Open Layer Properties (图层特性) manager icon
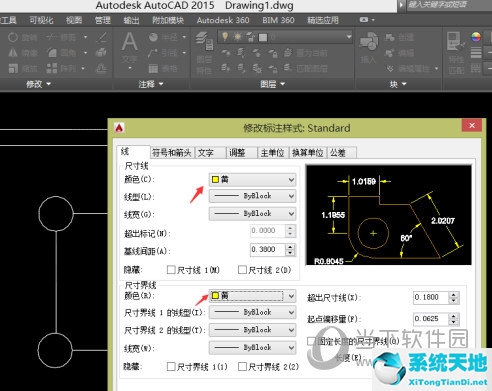Screen dimensions: 492x391 (204, 41)
